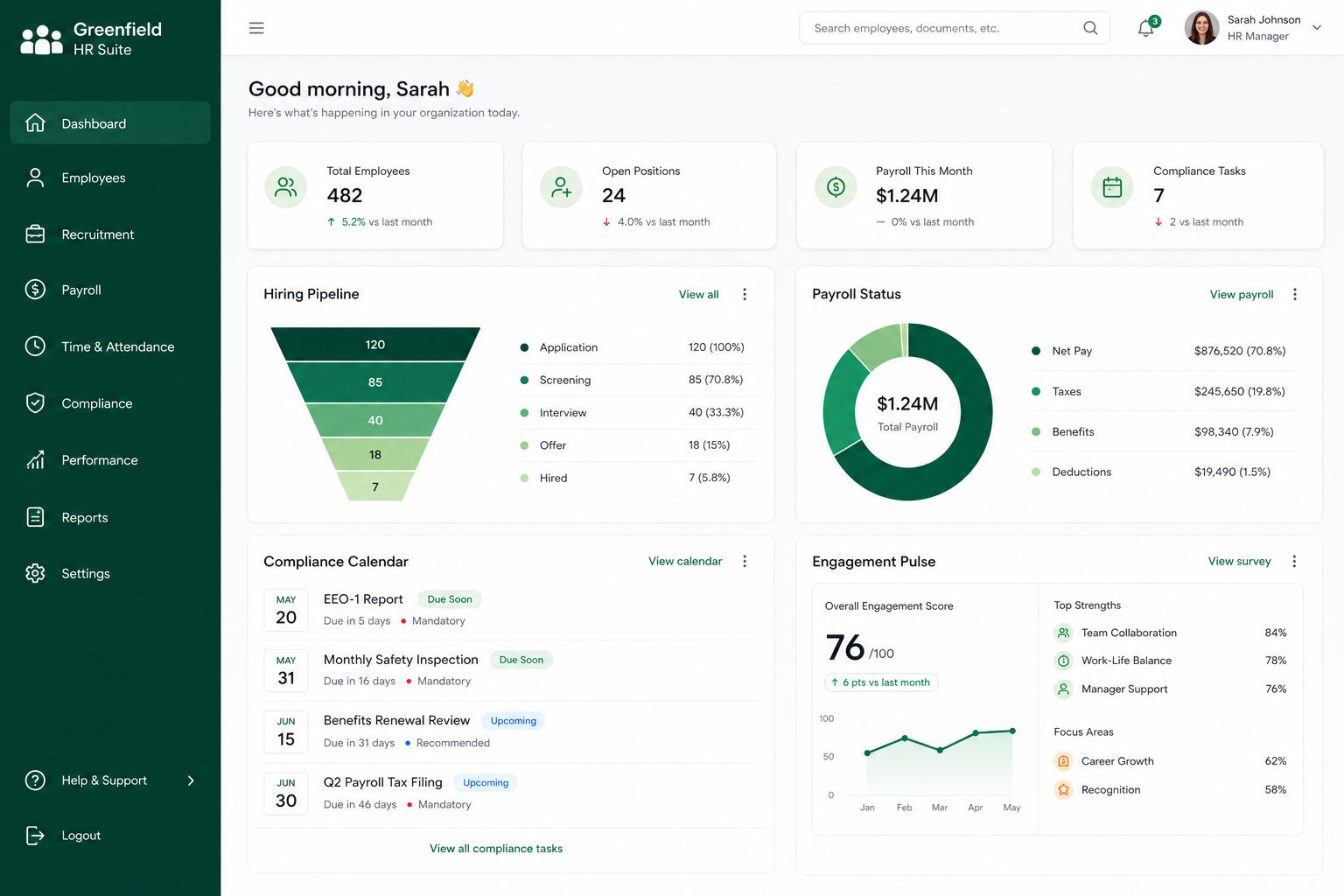The image size is (1344, 896).
Task: Click the View survey link
Action: click(1239, 561)
